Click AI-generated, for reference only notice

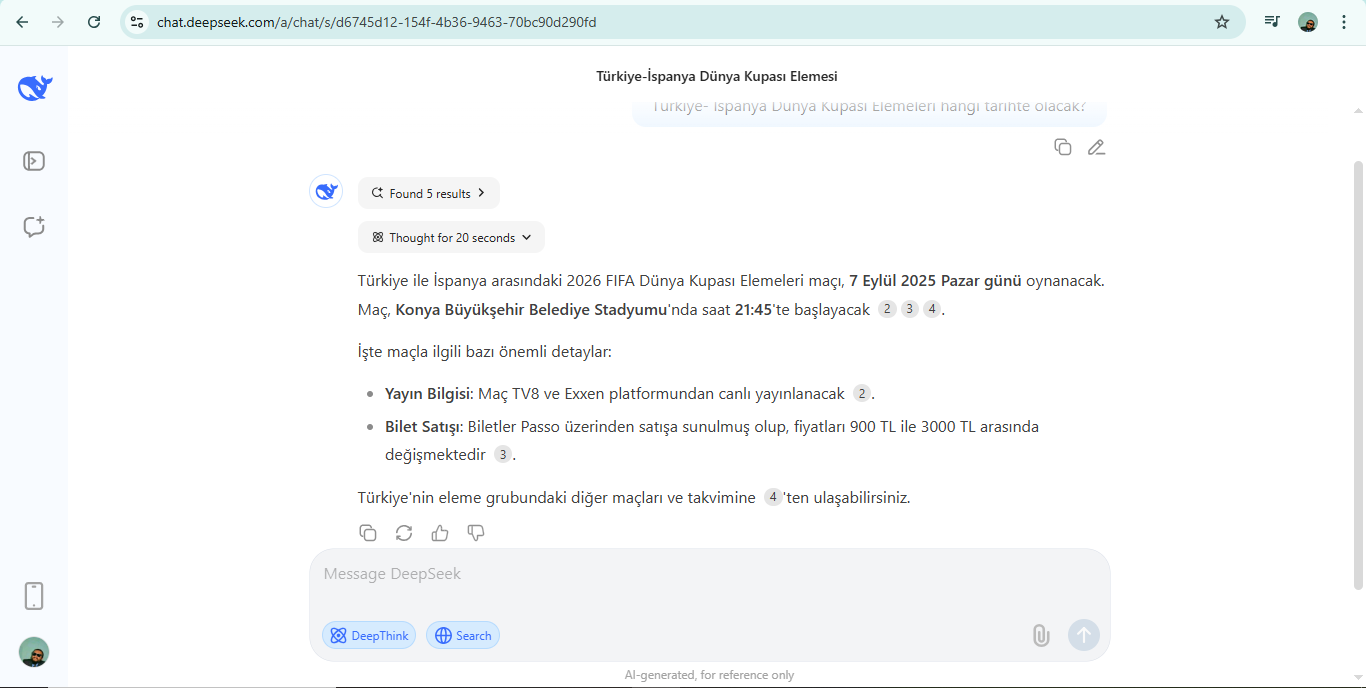point(709,675)
